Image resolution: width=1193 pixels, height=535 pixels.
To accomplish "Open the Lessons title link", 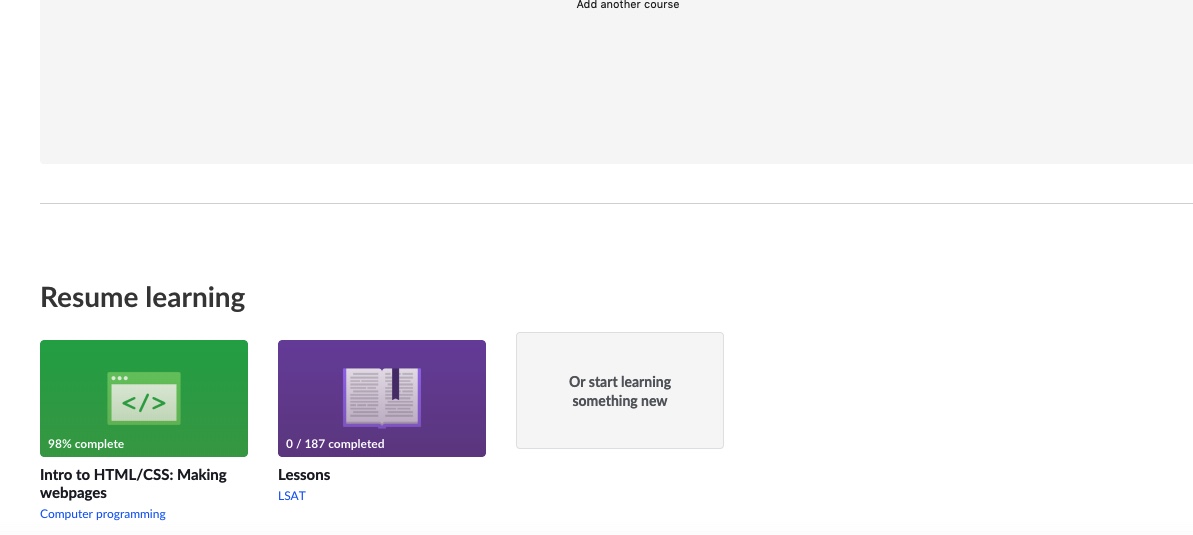I will (x=304, y=475).
